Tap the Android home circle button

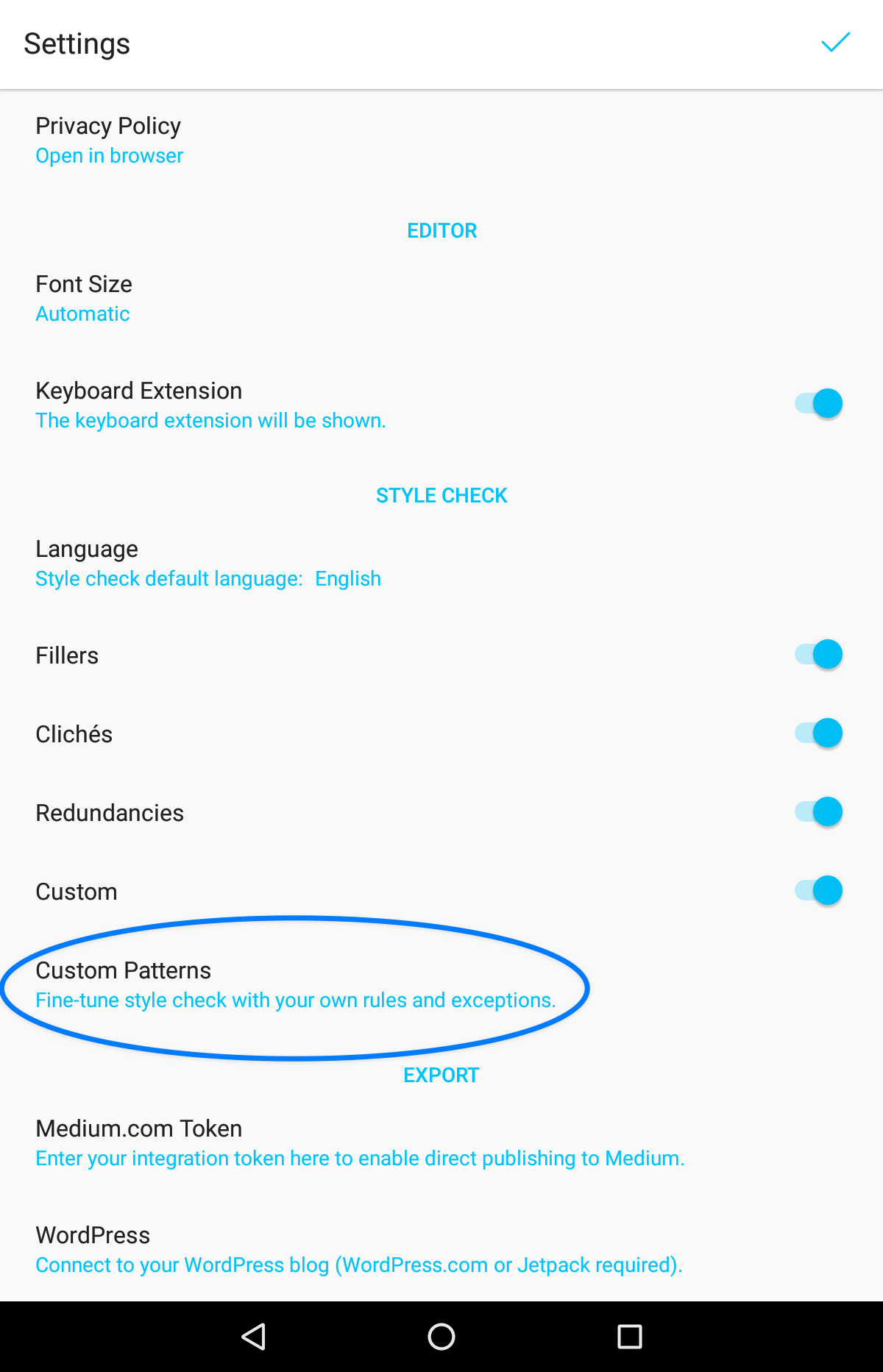pos(441,1336)
